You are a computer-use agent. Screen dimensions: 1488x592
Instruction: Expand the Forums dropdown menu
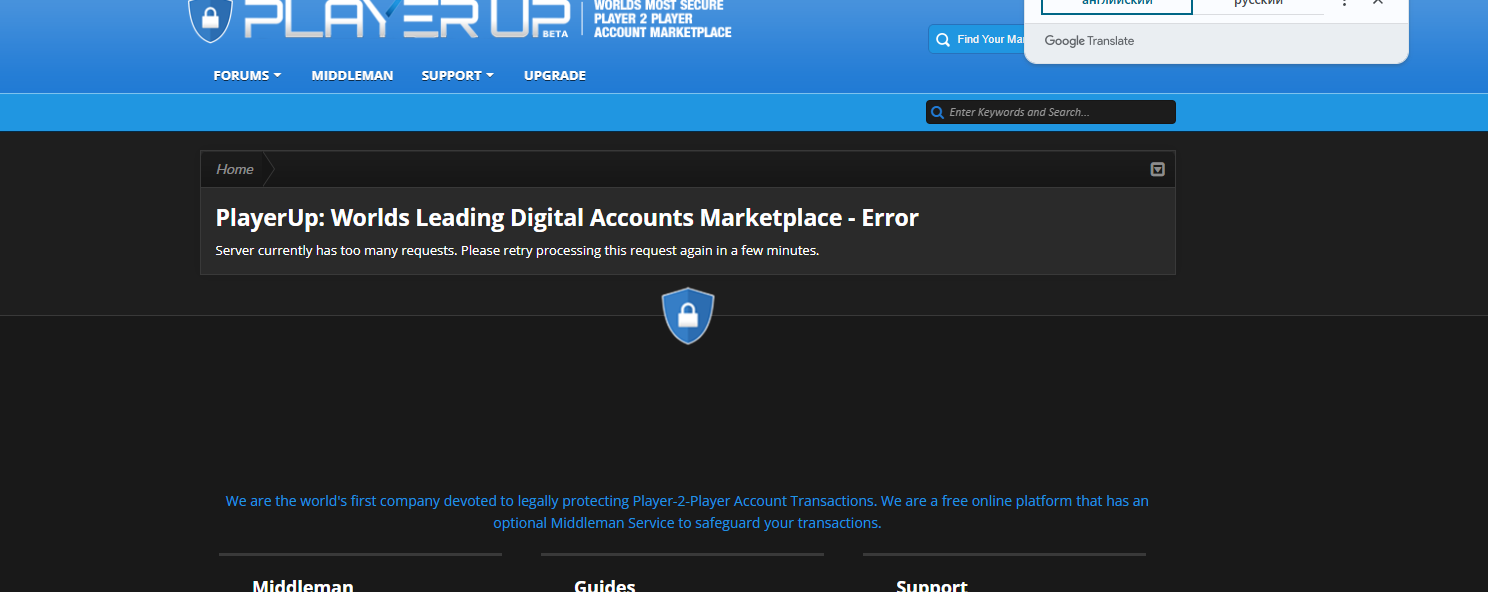(x=247, y=75)
